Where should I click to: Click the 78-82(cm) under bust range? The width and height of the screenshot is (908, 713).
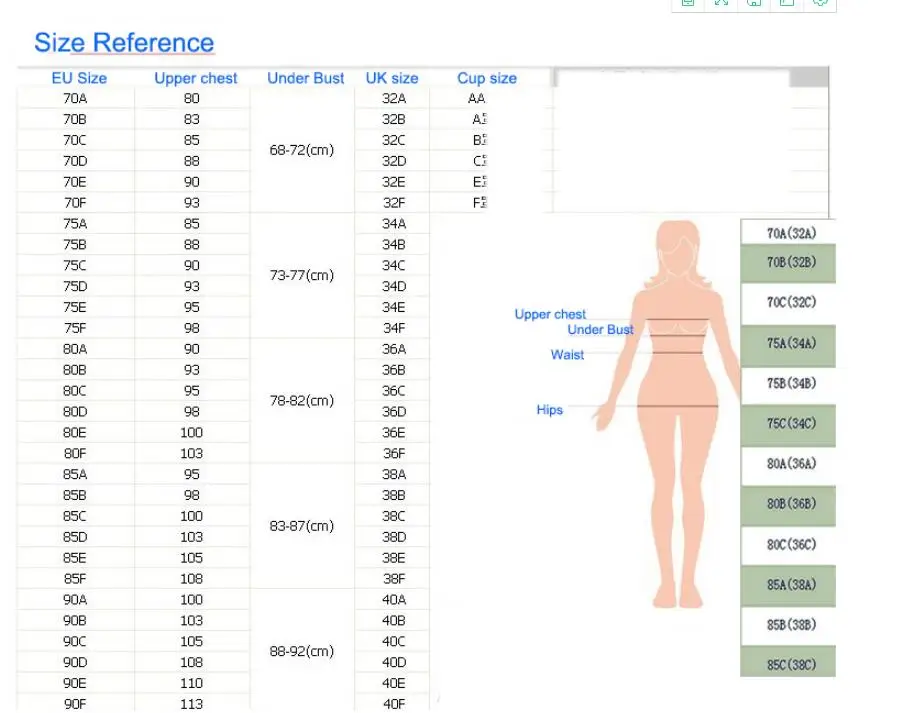click(302, 401)
